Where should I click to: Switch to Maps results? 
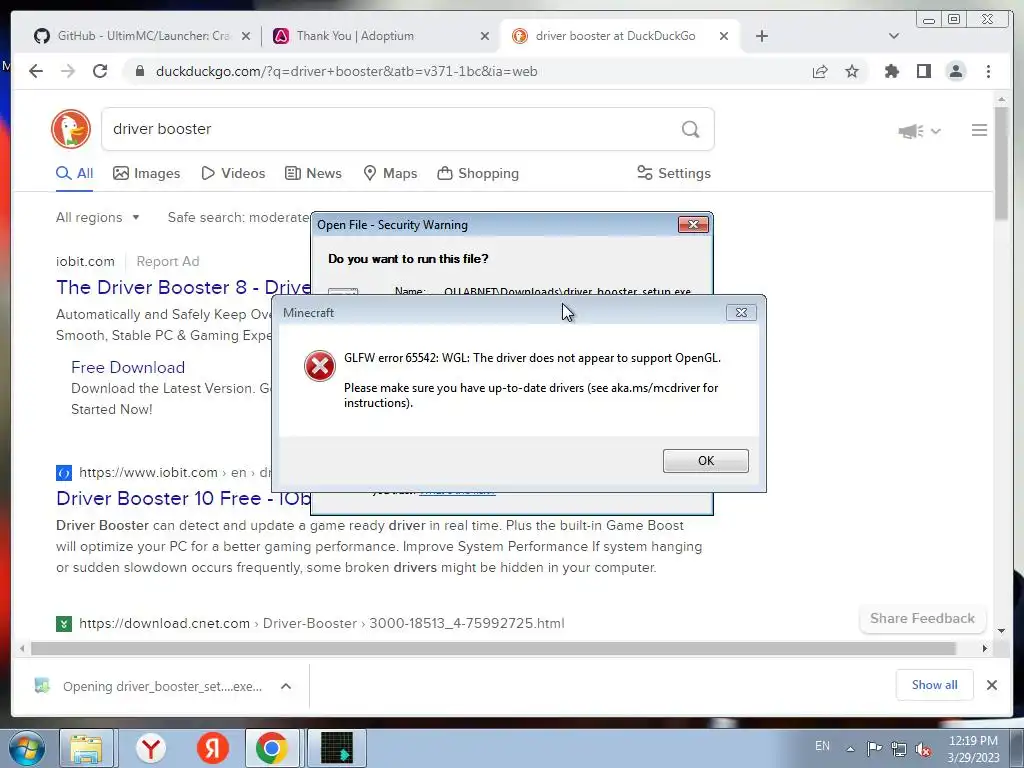tap(390, 173)
